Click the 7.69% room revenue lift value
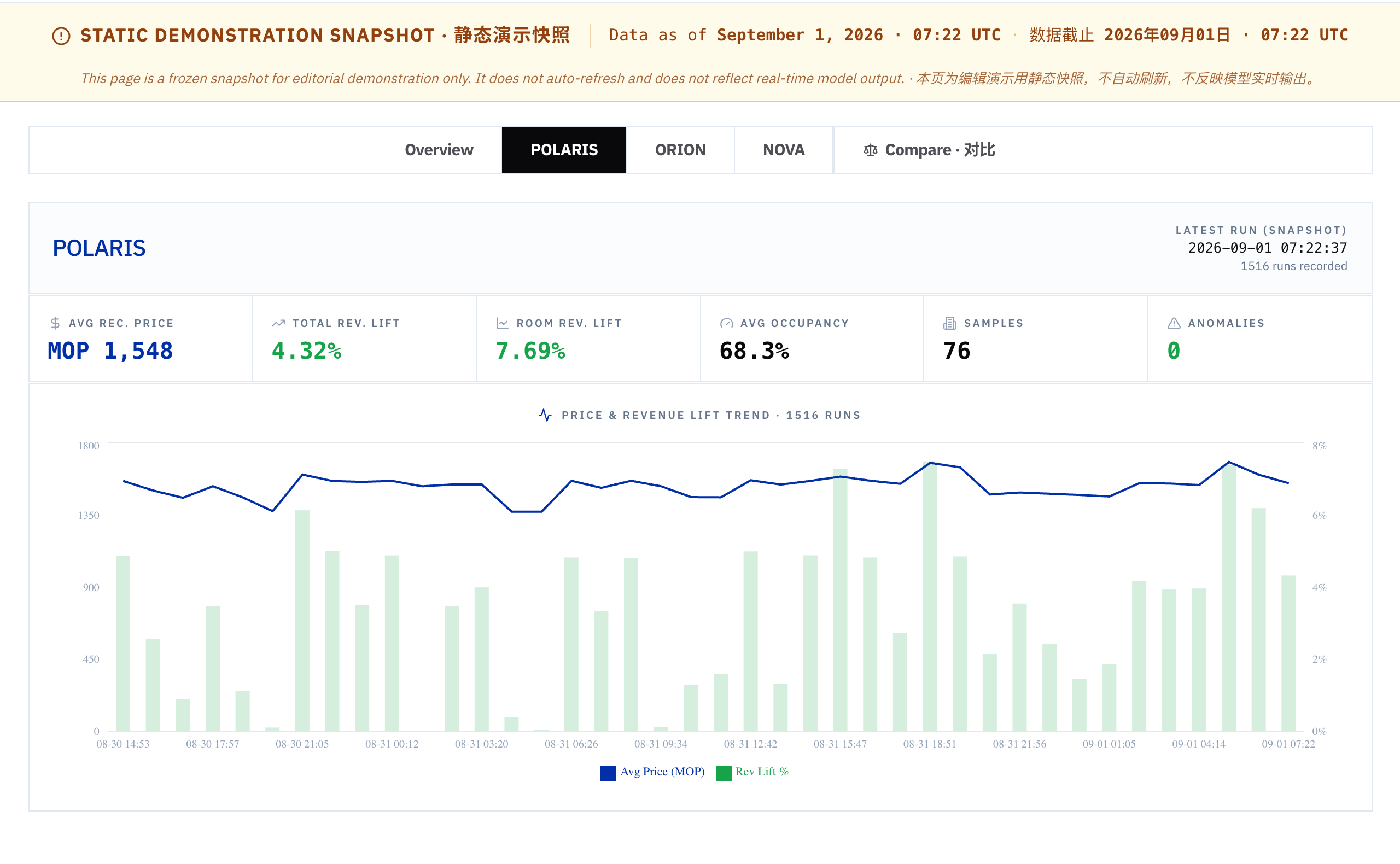Screen dimensions: 1400x864 coord(531,351)
